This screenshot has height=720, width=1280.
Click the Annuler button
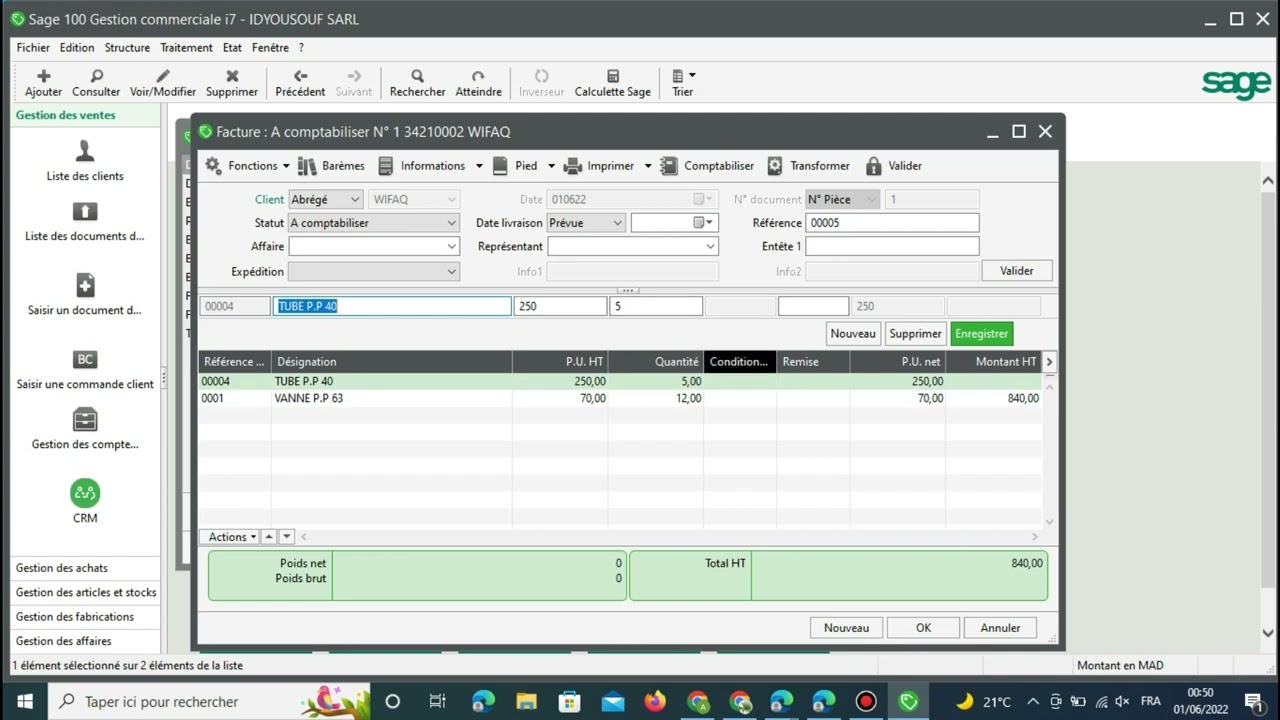(x=1000, y=628)
